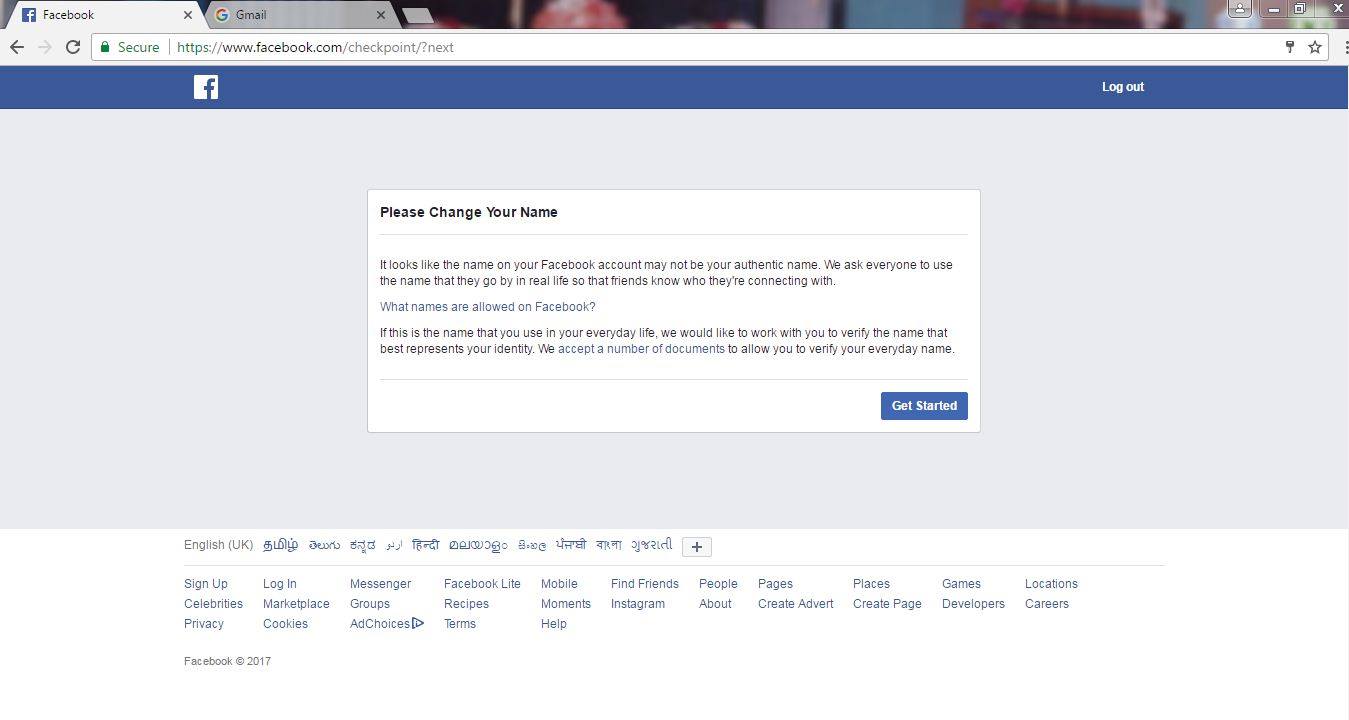Click the Get Started button
The width and height of the screenshot is (1349, 720).
pos(924,406)
